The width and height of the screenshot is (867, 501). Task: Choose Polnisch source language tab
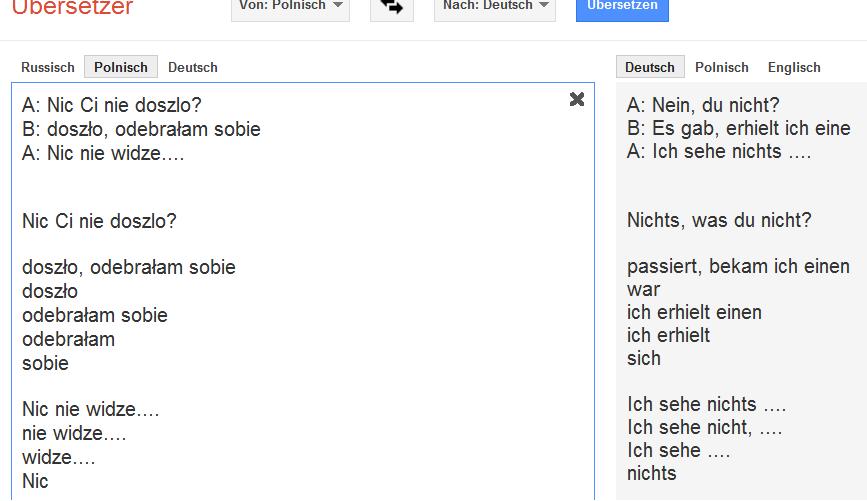(121, 67)
